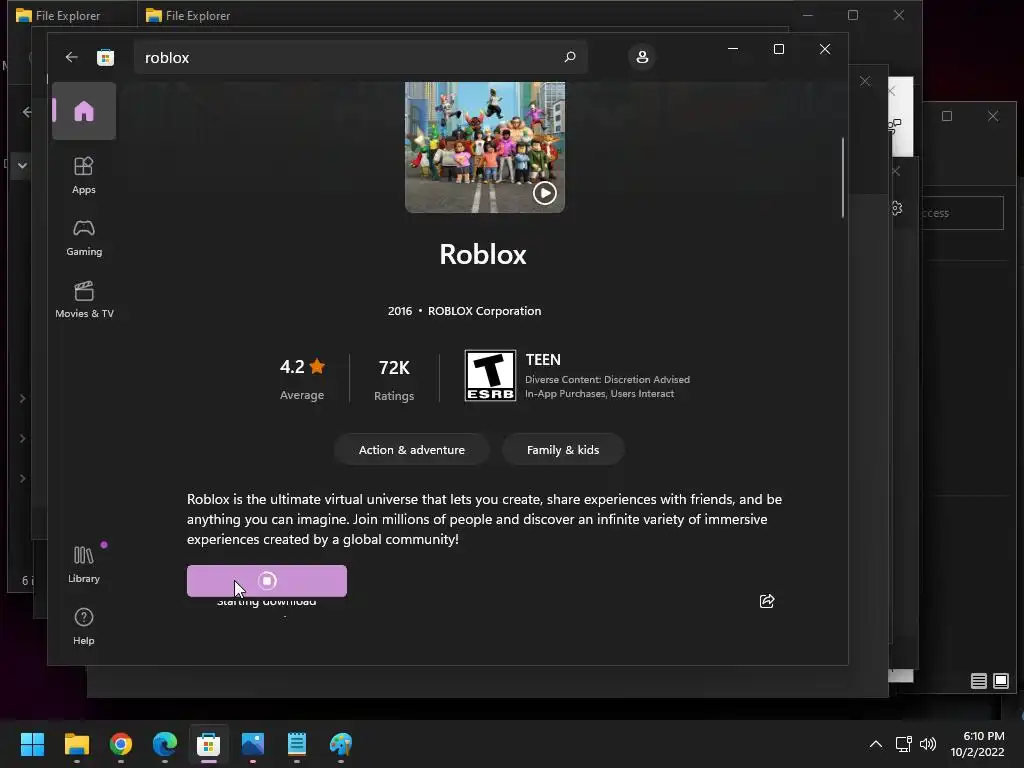
Task: Open Notepad from the taskbar
Action: point(296,744)
